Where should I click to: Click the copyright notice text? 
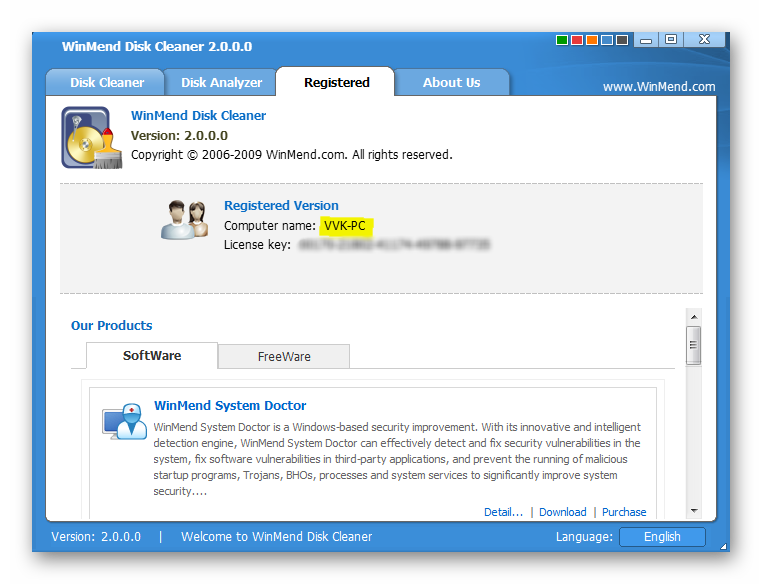[292, 155]
